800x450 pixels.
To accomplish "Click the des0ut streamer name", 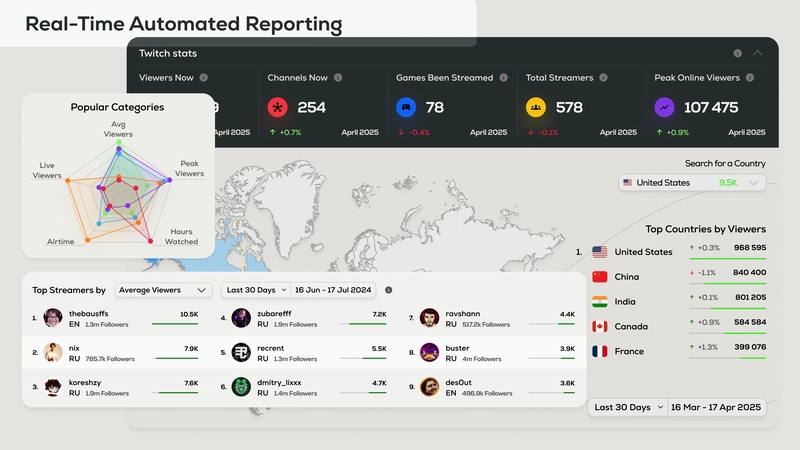I will (x=458, y=382).
